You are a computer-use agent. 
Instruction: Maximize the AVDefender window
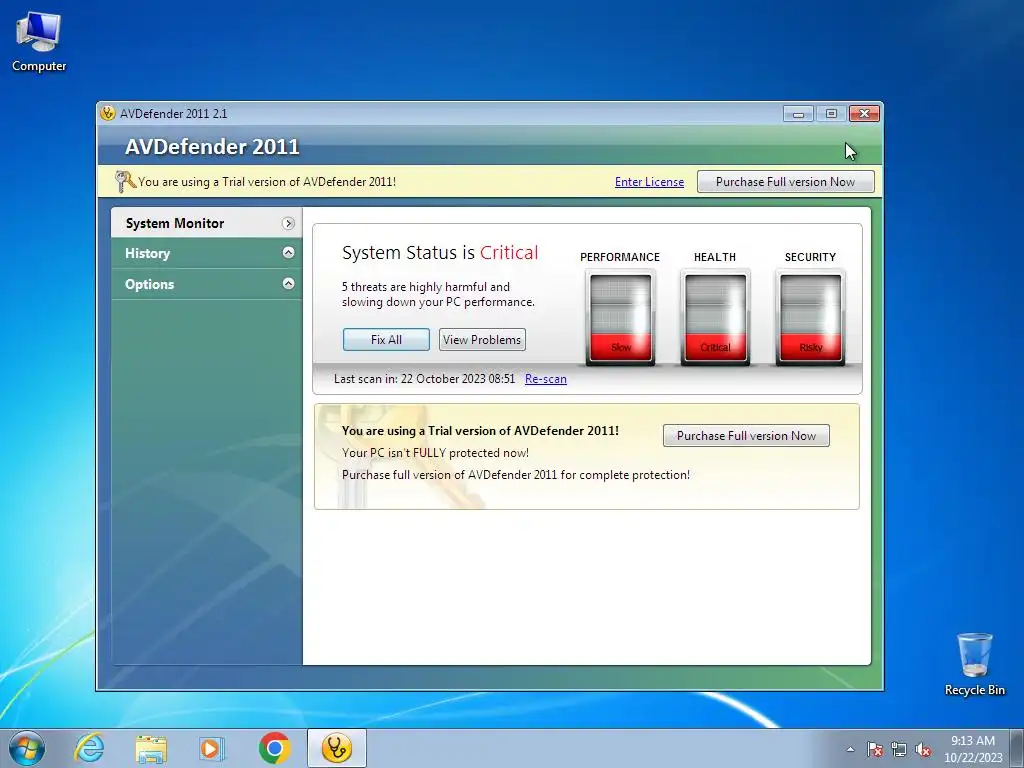click(831, 114)
